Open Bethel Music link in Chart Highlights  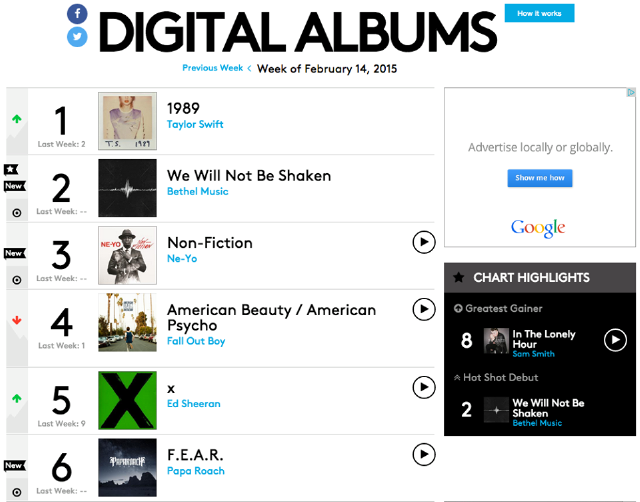pyautogui.click(x=537, y=423)
